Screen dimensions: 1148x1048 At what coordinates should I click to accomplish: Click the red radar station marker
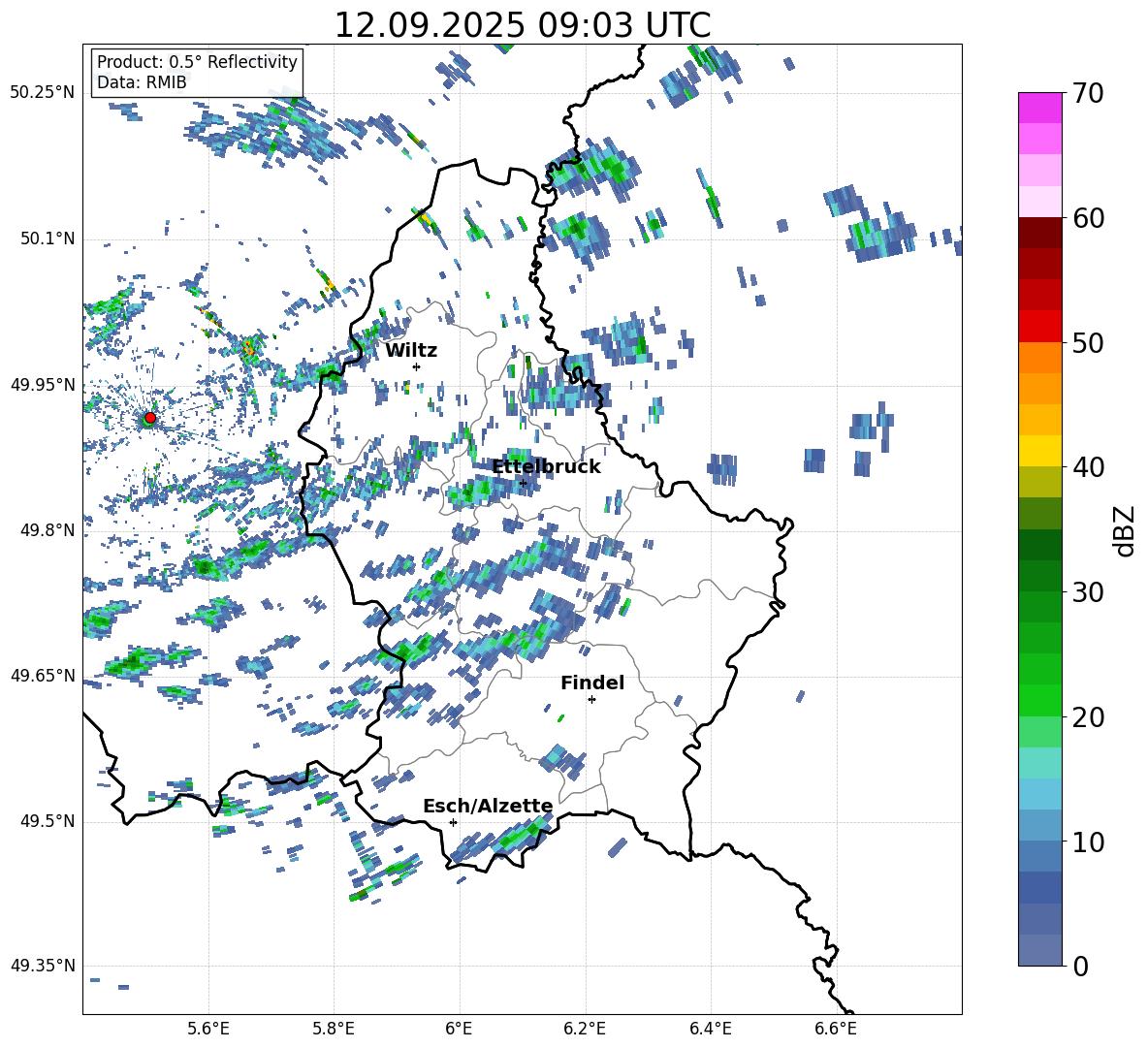(150, 418)
